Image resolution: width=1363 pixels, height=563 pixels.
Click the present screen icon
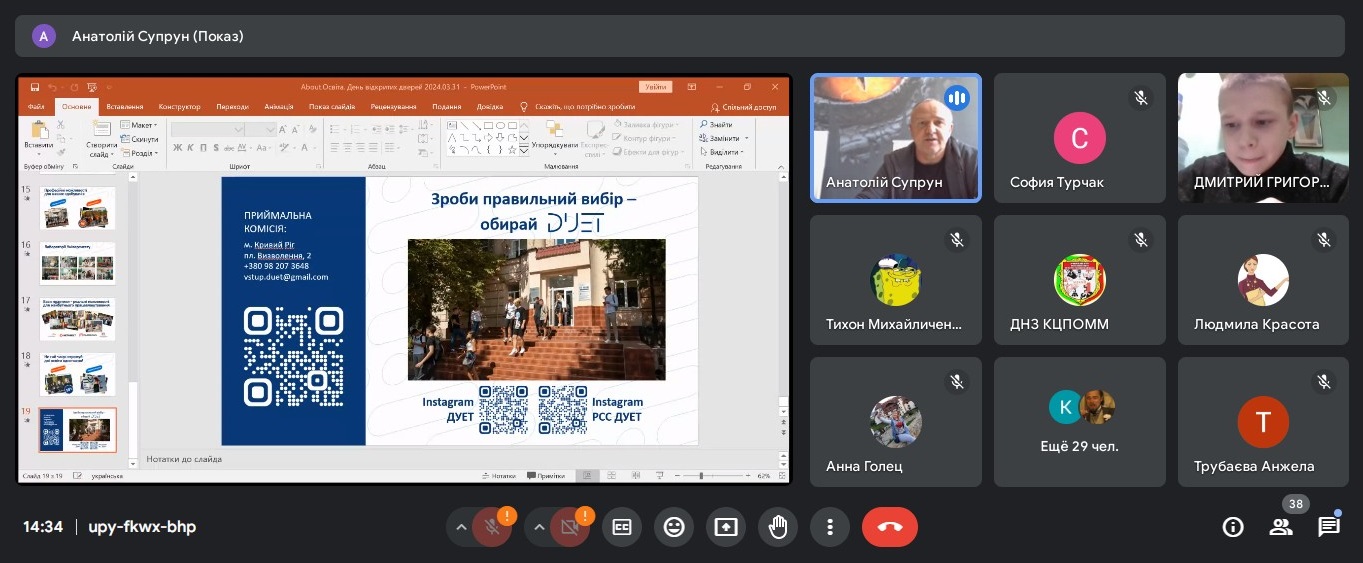point(726,527)
